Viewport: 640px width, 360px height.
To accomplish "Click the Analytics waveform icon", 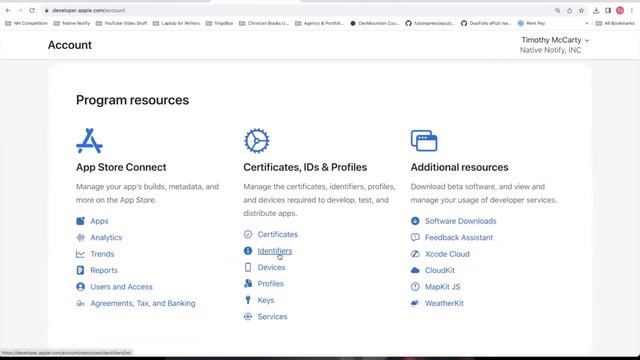I will tap(80, 237).
